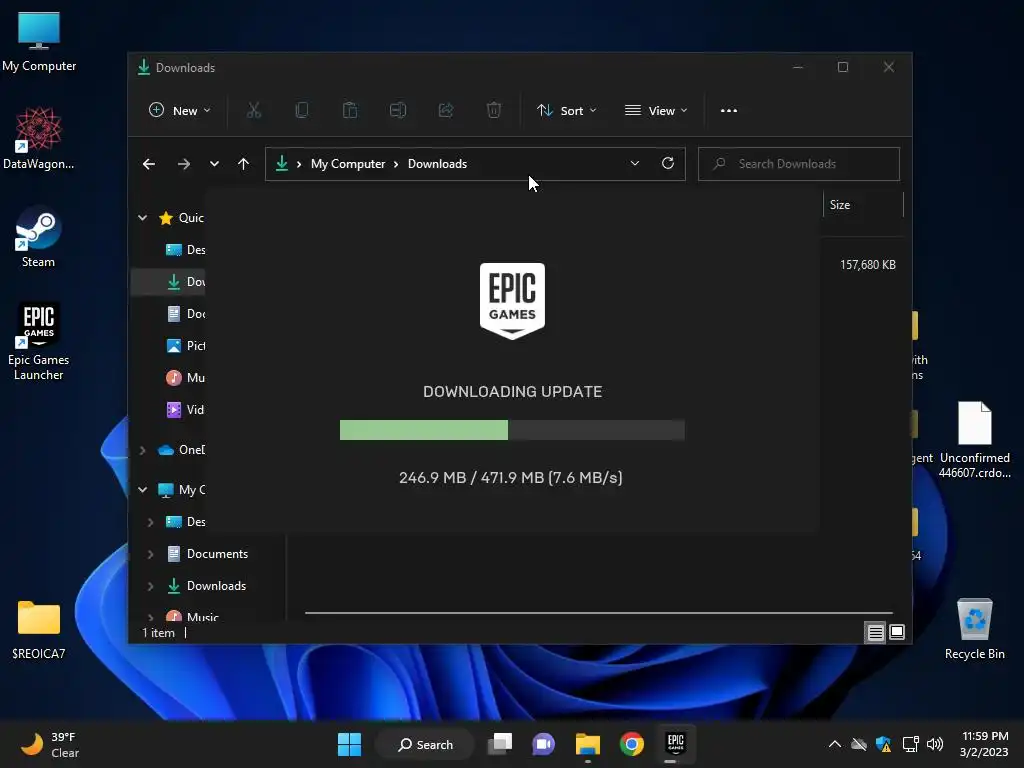Open My Computer desktop icon
1024x768 pixels.
pyautogui.click(x=39, y=42)
